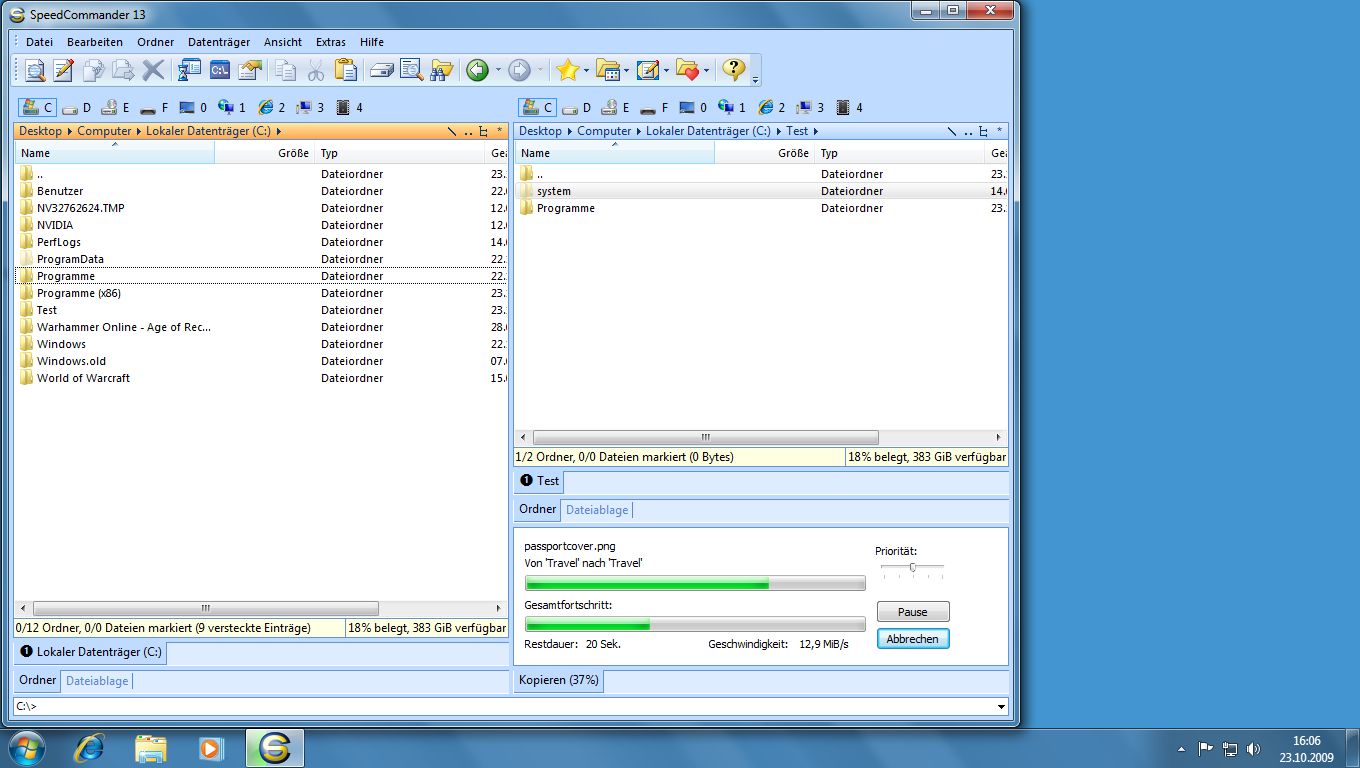Switch to Dateiablage tab in right panel
Viewport: 1360px width, 768px height.
(597, 510)
